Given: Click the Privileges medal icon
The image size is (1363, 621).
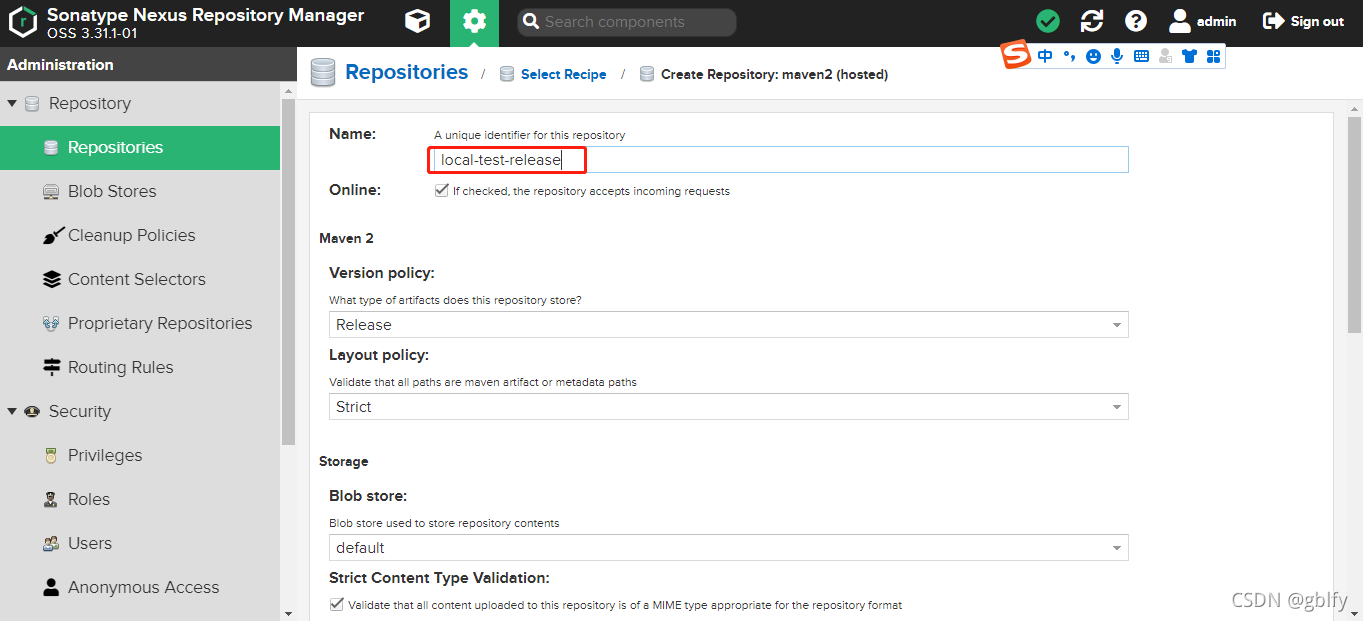Looking at the screenshot, I should (x=51, y=455).
